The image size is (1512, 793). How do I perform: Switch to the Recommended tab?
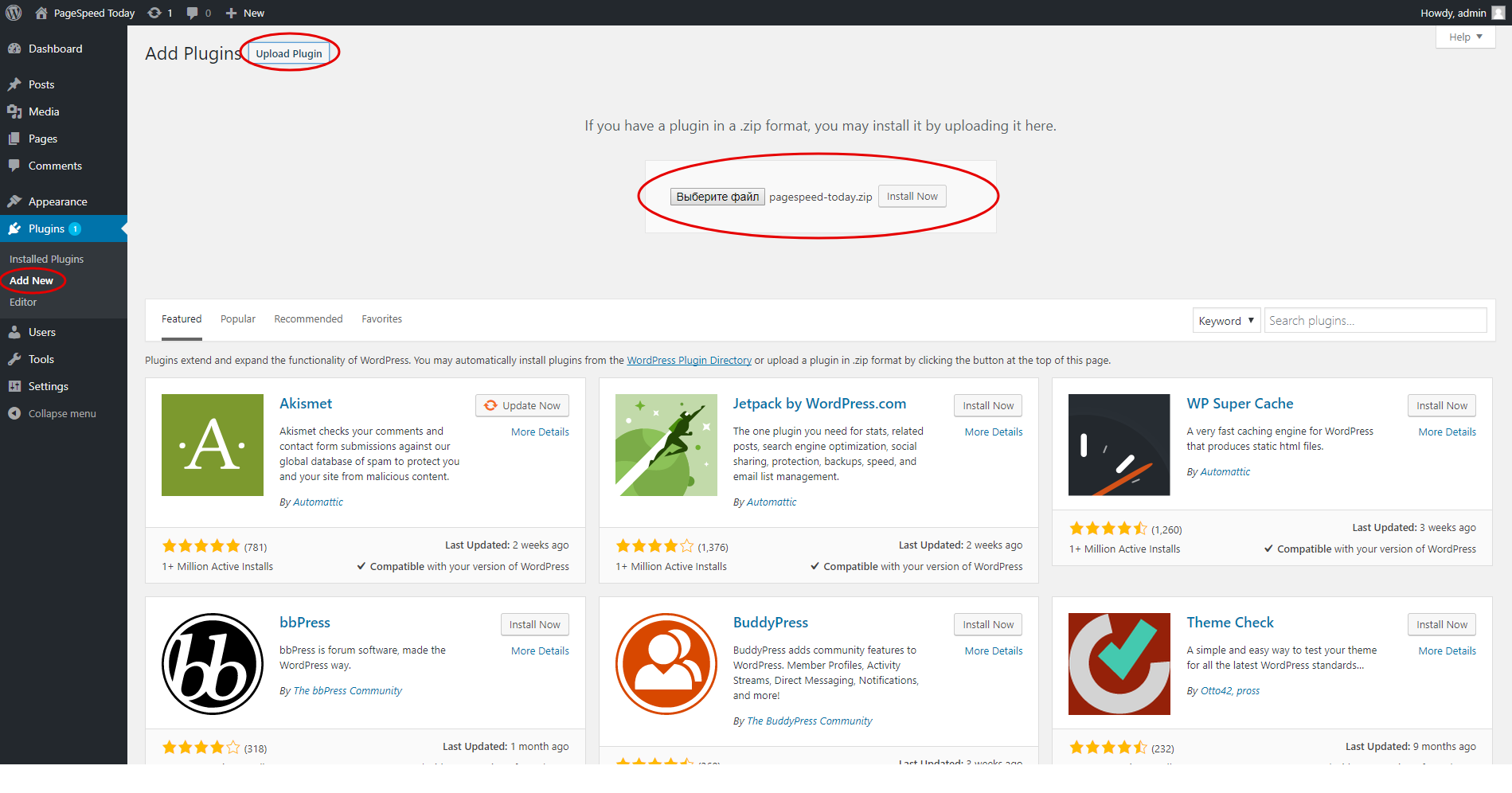pos(308,319)
